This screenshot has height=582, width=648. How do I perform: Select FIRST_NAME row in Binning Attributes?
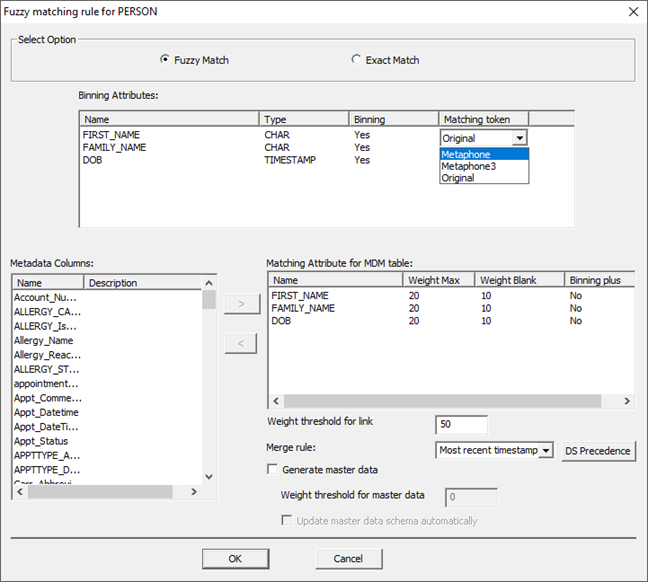coord(260,135)
